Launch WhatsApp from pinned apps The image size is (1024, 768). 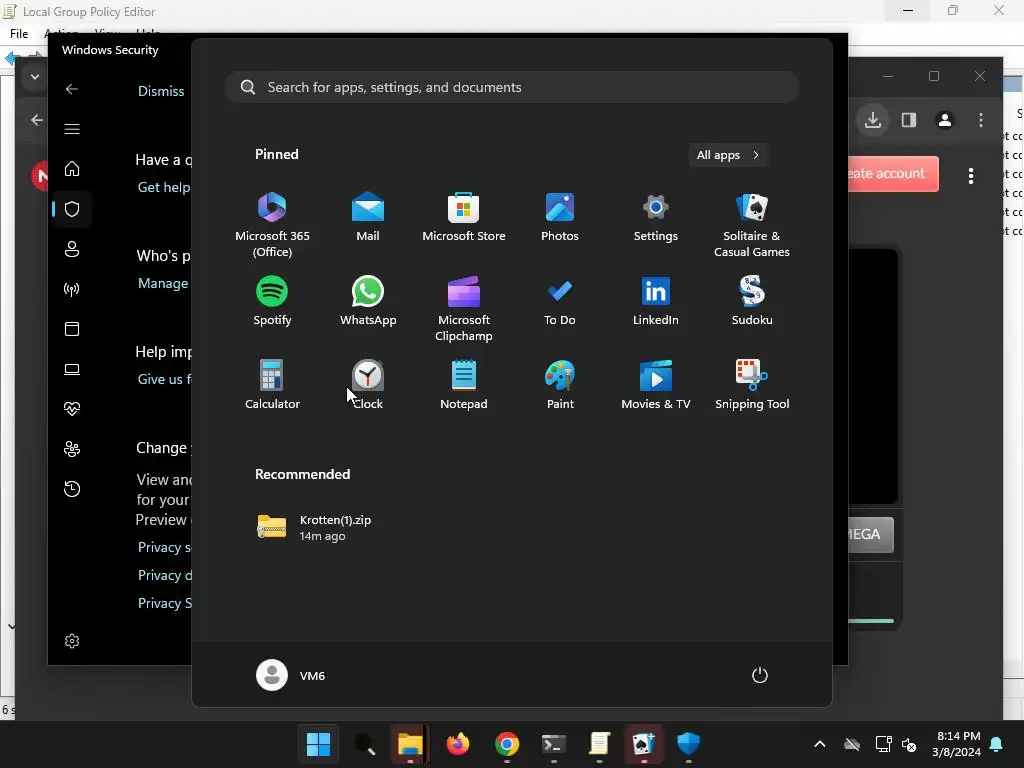tap(368, 300)
